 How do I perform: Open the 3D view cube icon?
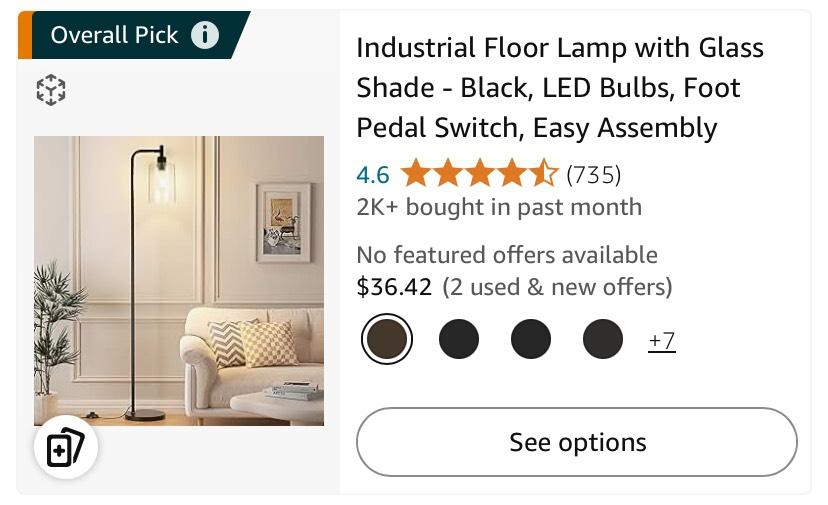point(50,90)
